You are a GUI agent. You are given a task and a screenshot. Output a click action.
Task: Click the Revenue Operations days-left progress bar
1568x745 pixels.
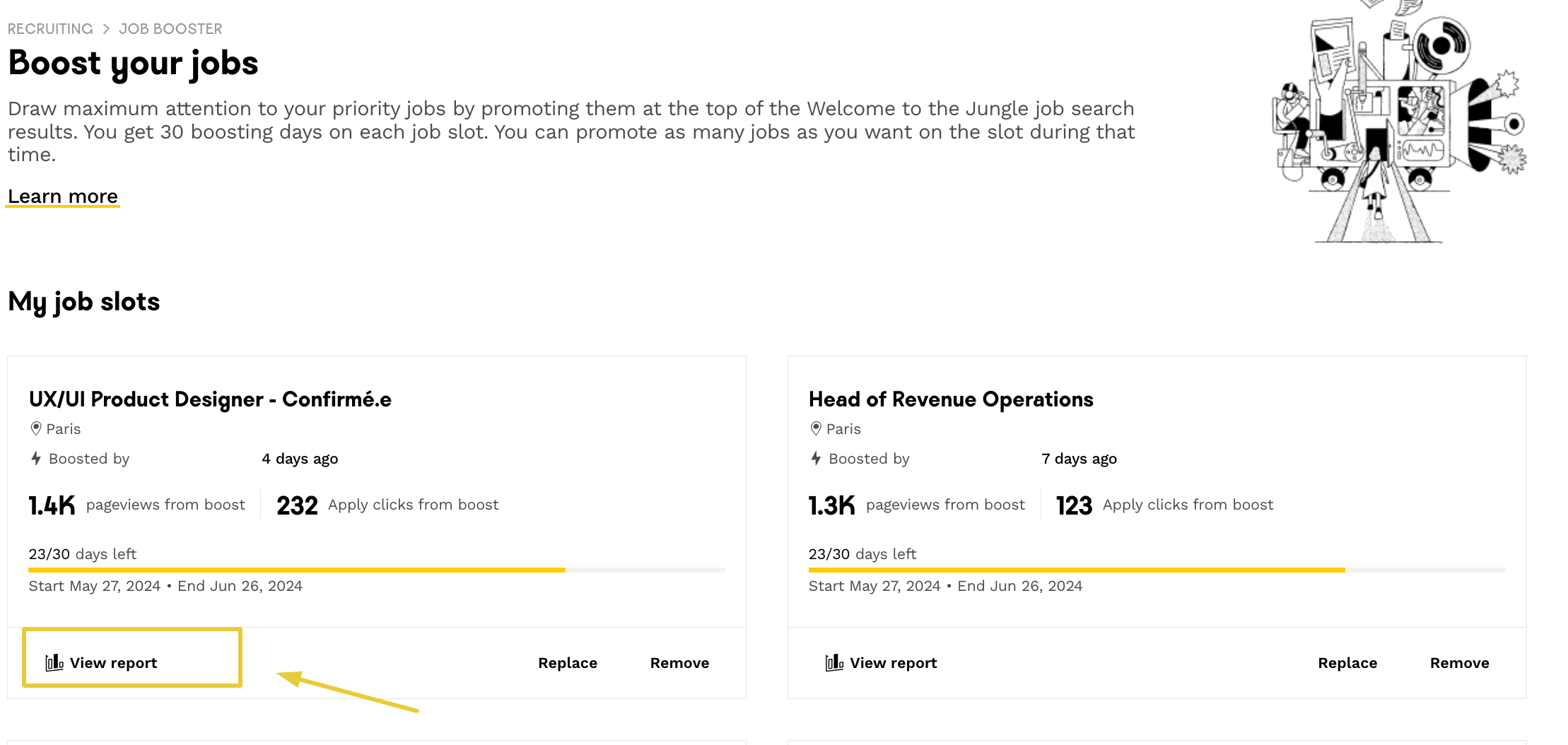(1157, 570)
